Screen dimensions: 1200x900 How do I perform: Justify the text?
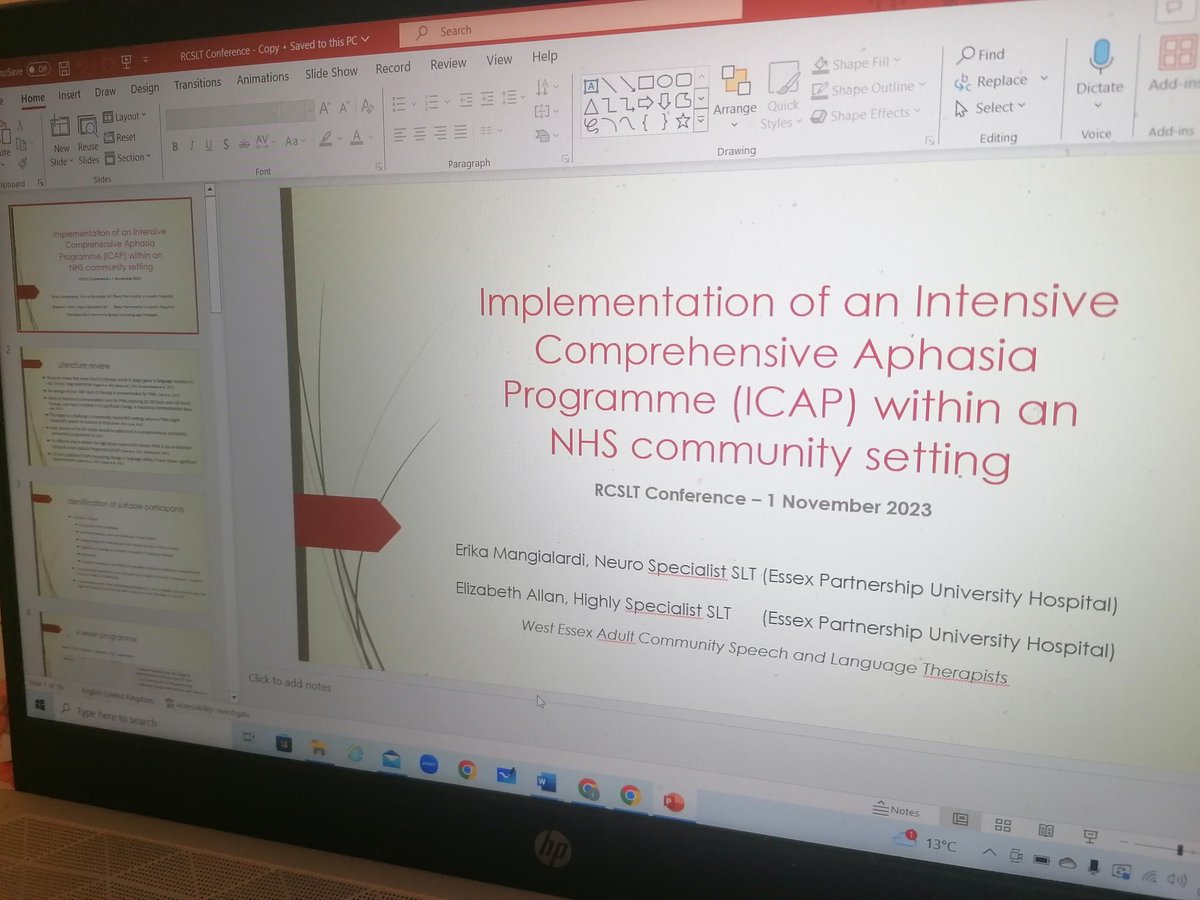coord(461,132)
